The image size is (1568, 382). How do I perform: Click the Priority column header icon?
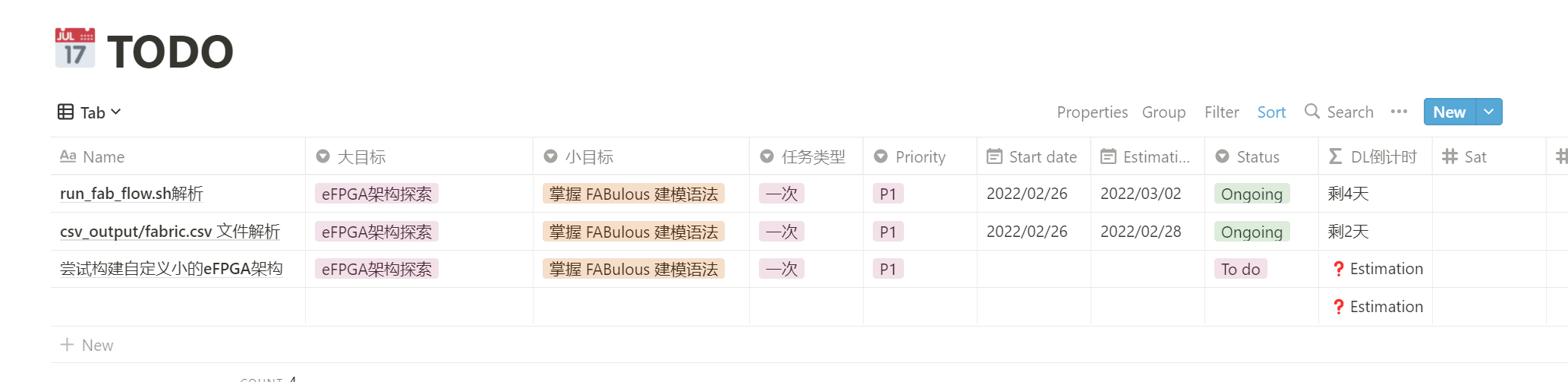[x=880, y=156]
